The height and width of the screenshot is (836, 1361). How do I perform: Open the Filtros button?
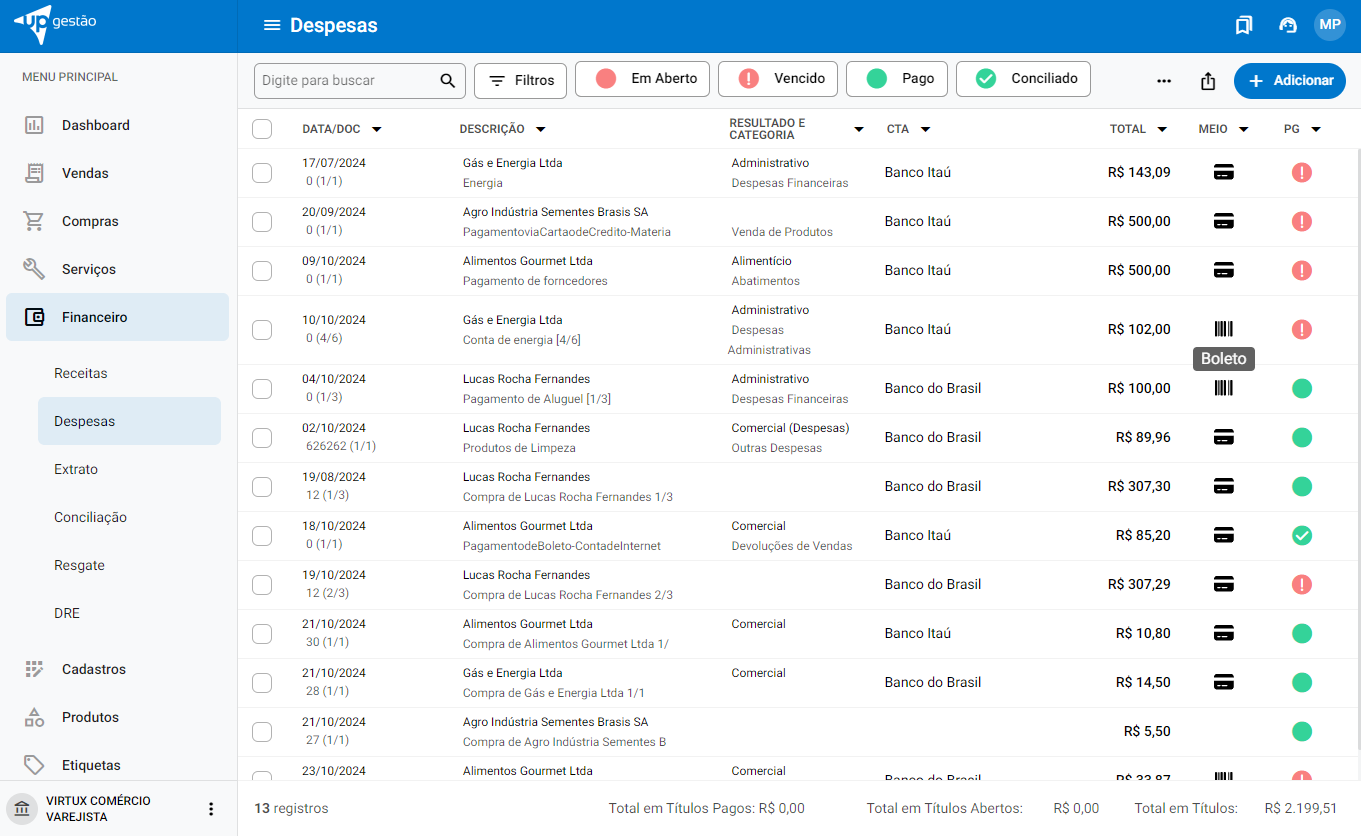(520, 81)
